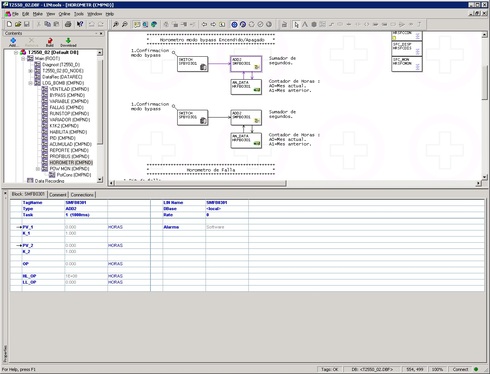Select HOROMETR (CMPND) in the tree
This screenshot has height=374, width=490.
coord(71,163)
